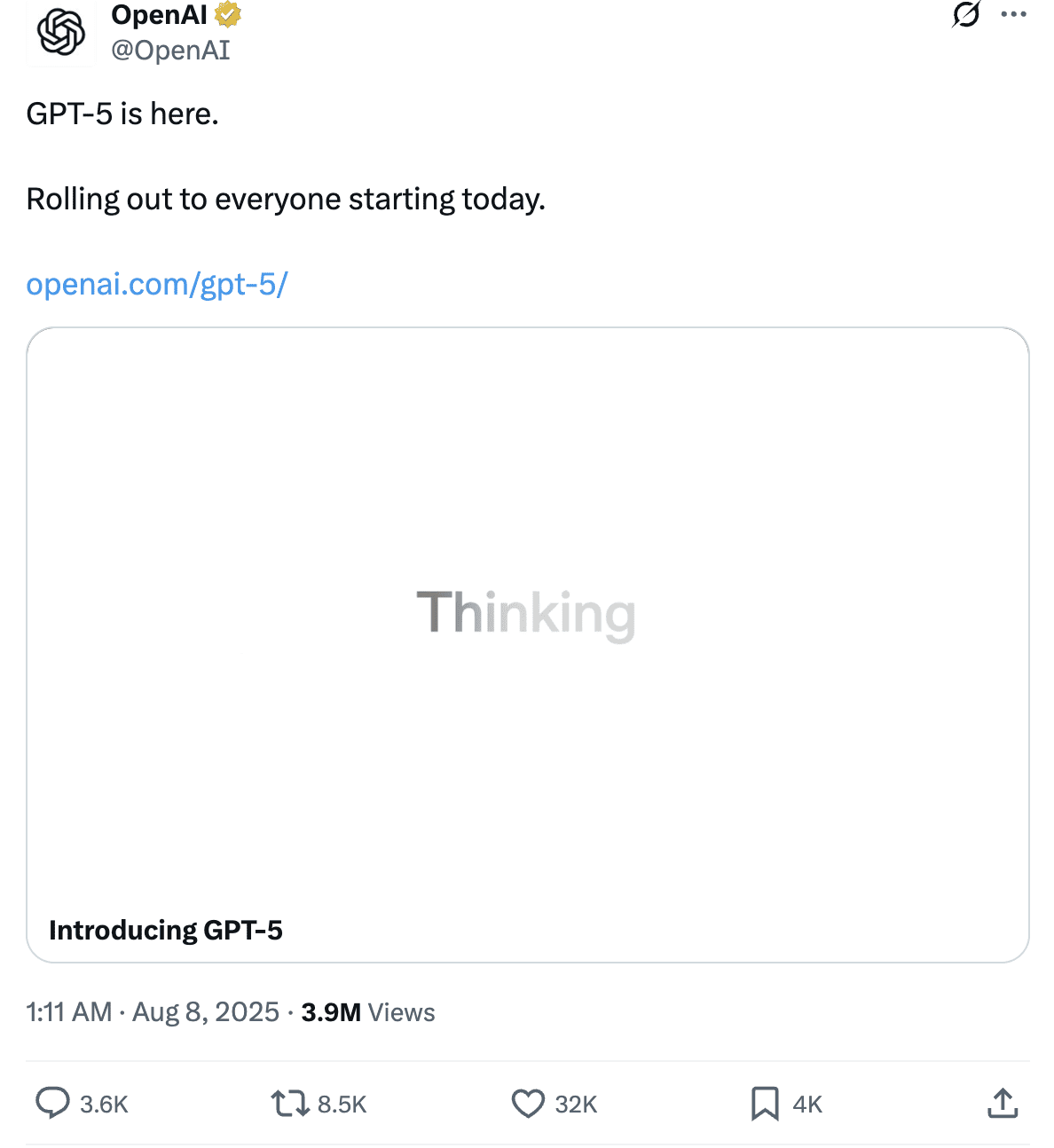This screenshot has width=1054, height=1148.
Task: Click the 1:11 AM Aug 8, 2025 timestamp
Action: tap(153, 1012)
